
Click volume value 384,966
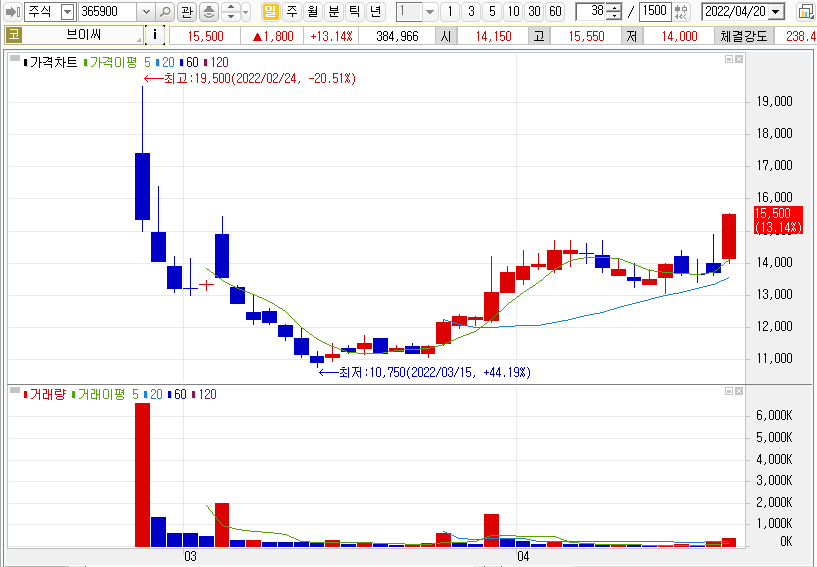tap(397, 36)
